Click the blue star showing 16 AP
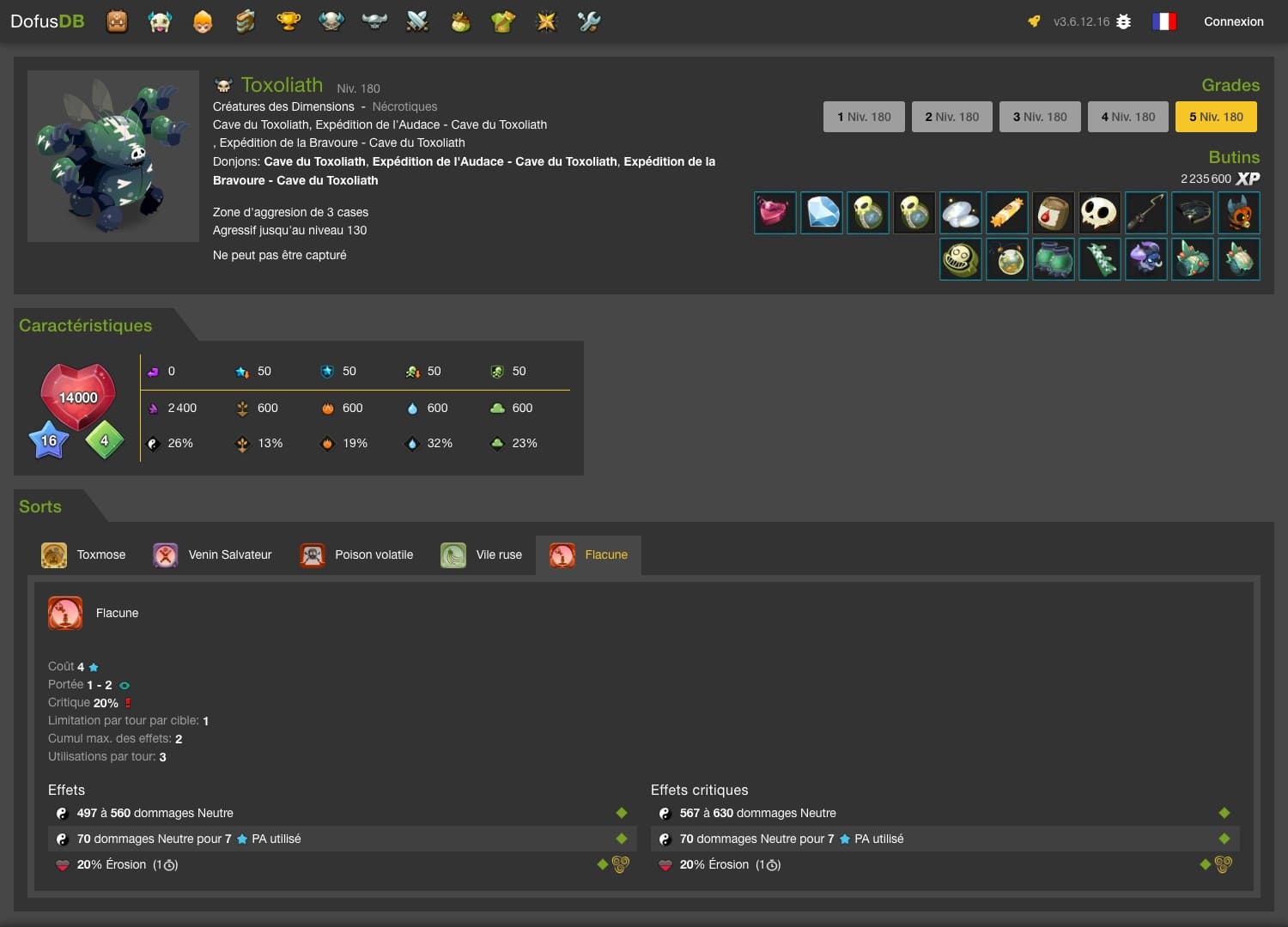The width and height of the screenshot is (1288, 927). point(49,440)
